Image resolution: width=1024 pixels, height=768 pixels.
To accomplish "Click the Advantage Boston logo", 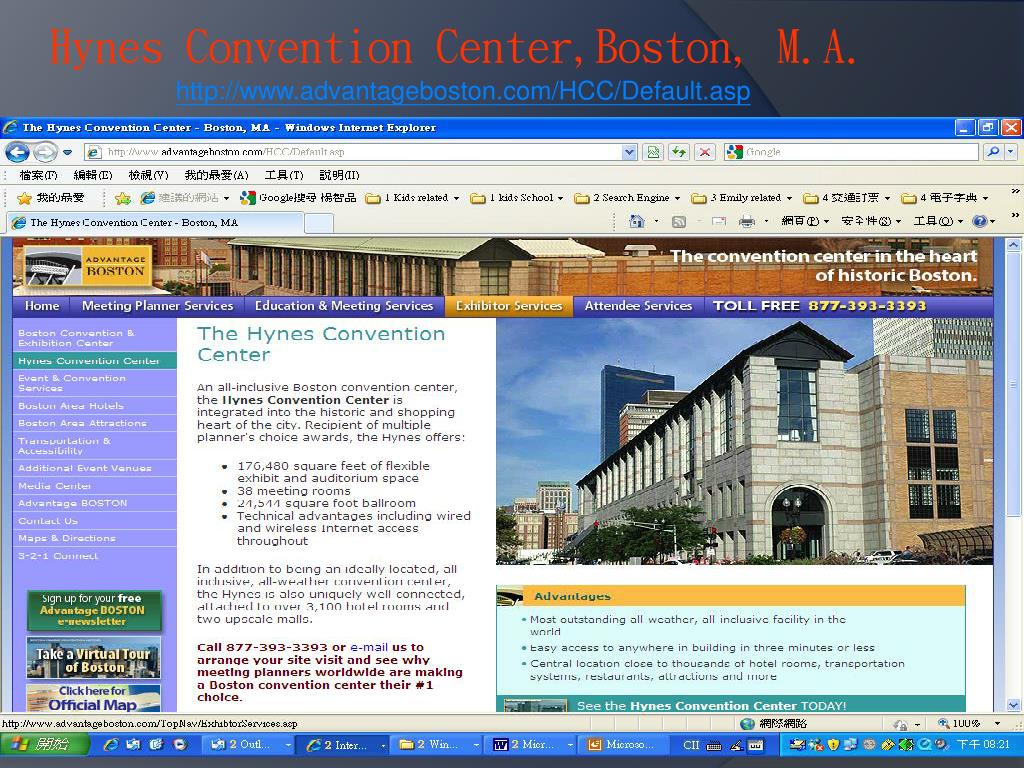I will pyautogui.click(x=88, y=266).
